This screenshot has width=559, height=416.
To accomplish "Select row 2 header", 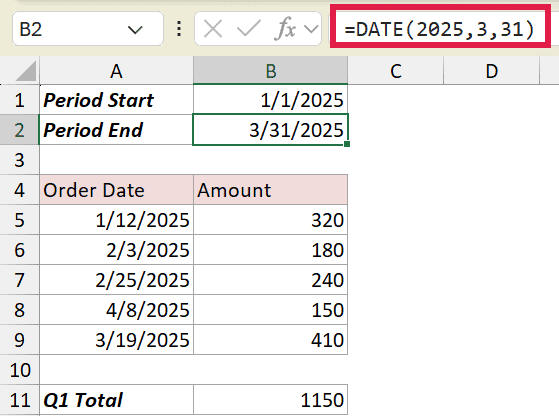I will coord(19,130).
